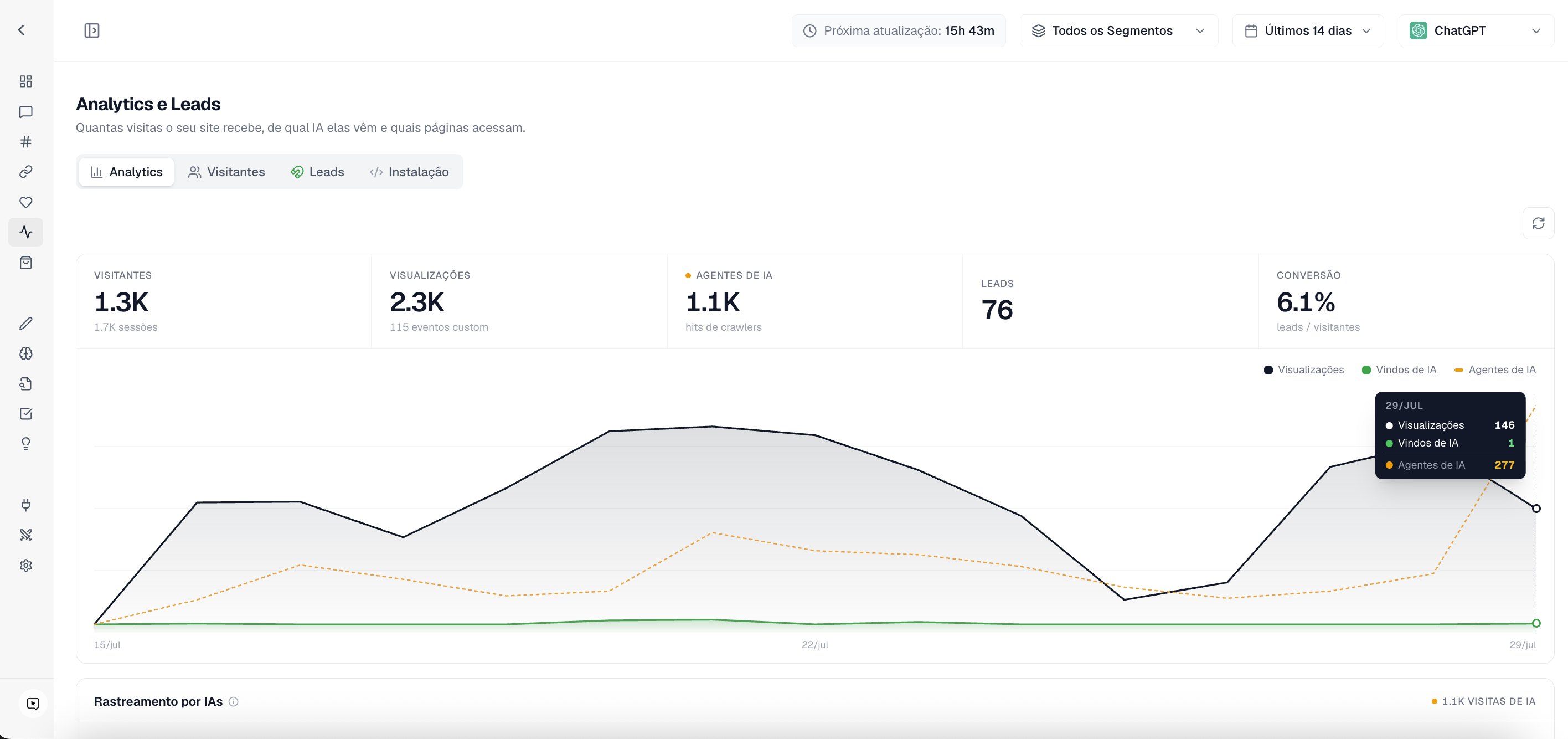
Task: Open the lightbulb ideas sidebar icon
Action: click(x=25, y=444)
